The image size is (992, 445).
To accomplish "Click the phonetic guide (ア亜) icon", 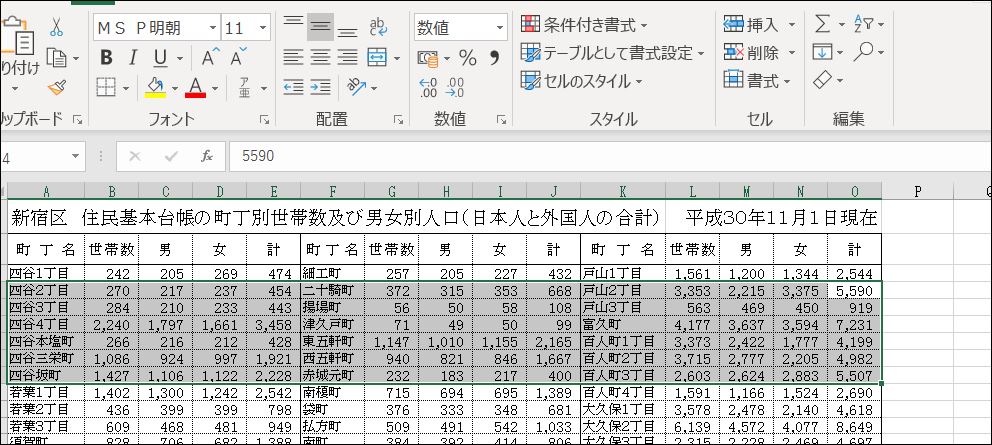I will click(x=244, y=87).
